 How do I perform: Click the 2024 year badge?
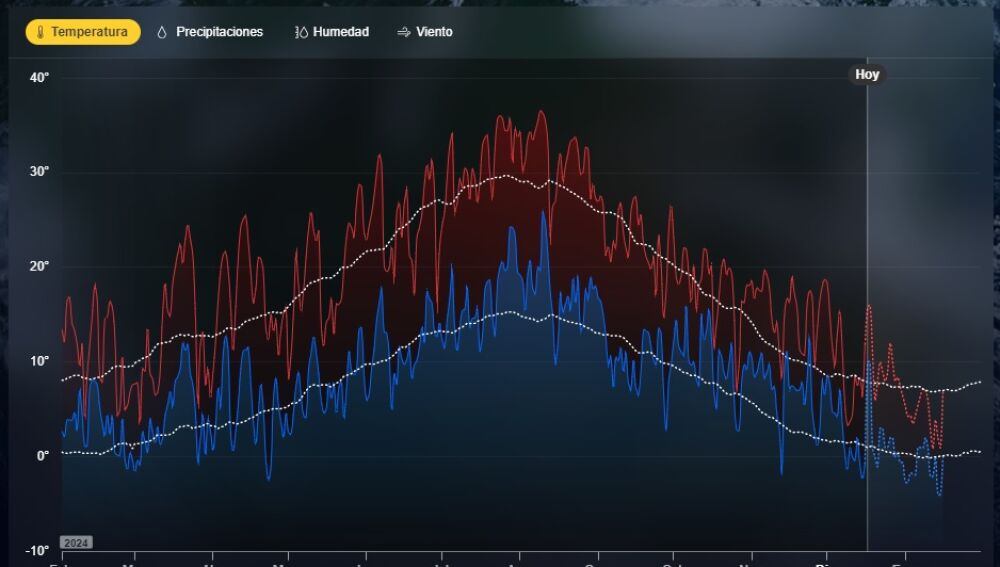click(76, 542)
